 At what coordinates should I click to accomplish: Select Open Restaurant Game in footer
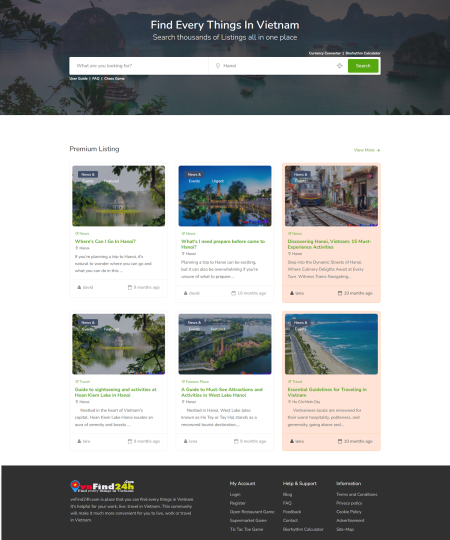tap(252, 512)
